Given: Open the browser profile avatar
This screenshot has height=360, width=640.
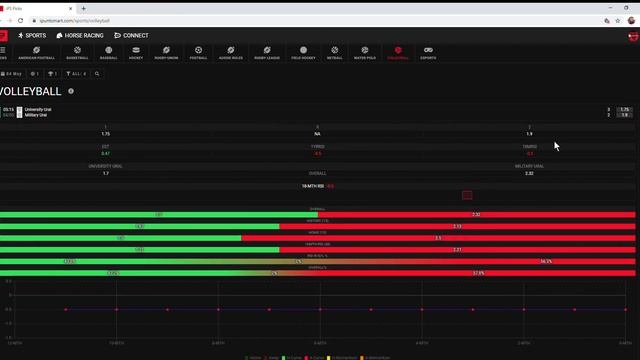Looking at the screenshot, I should (x=631, y=20).
